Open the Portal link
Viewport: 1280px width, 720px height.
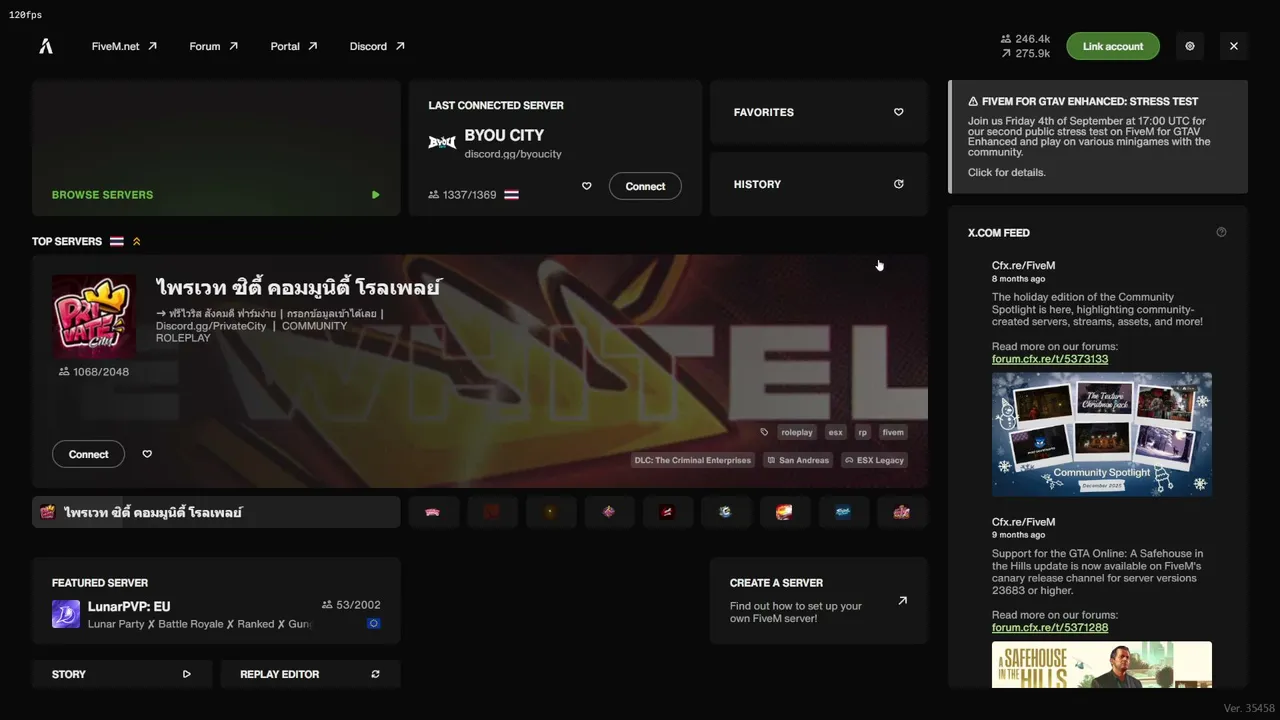pyautogui.click(x=294, y=46)
